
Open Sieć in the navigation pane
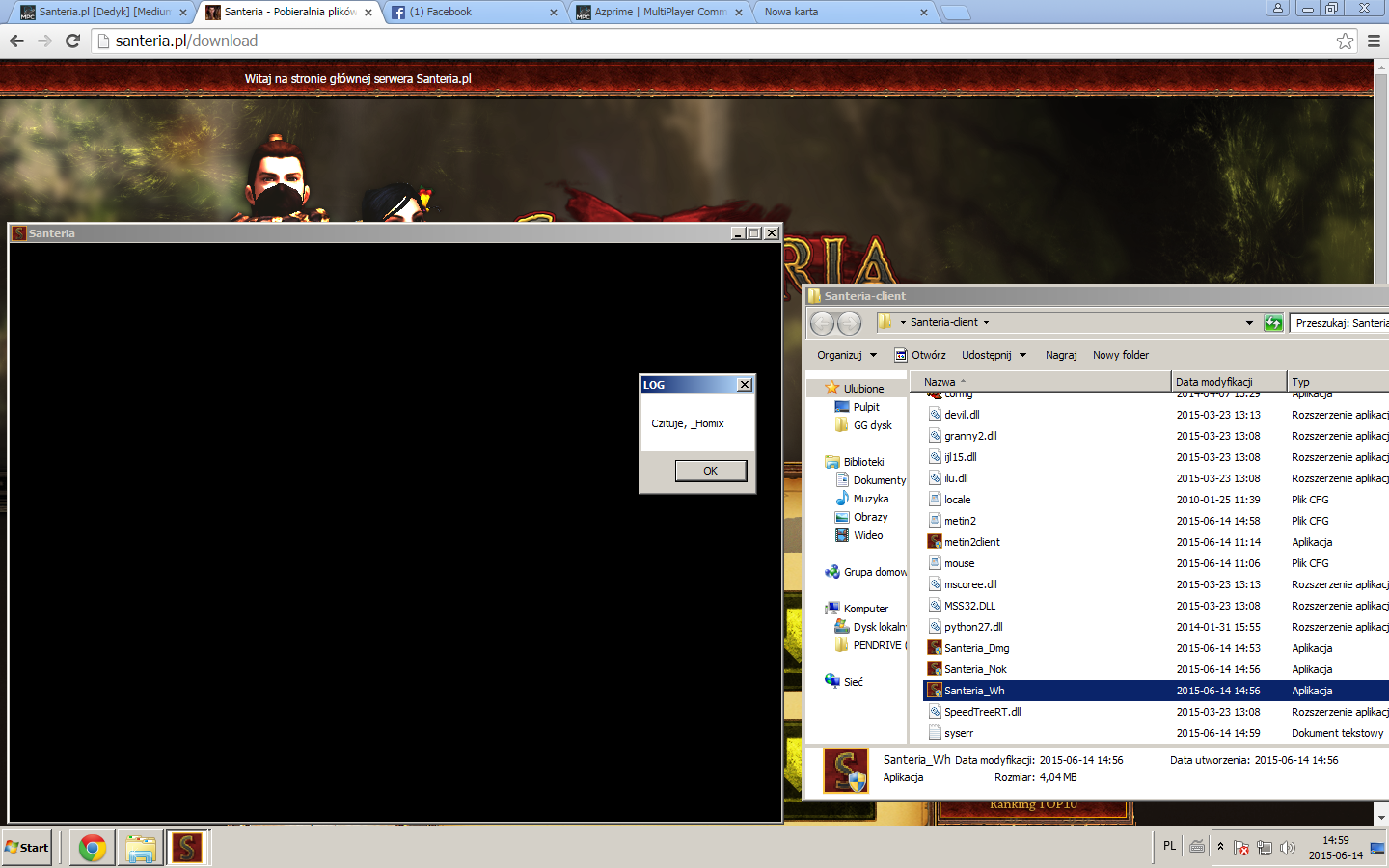(x=853, y=682)
